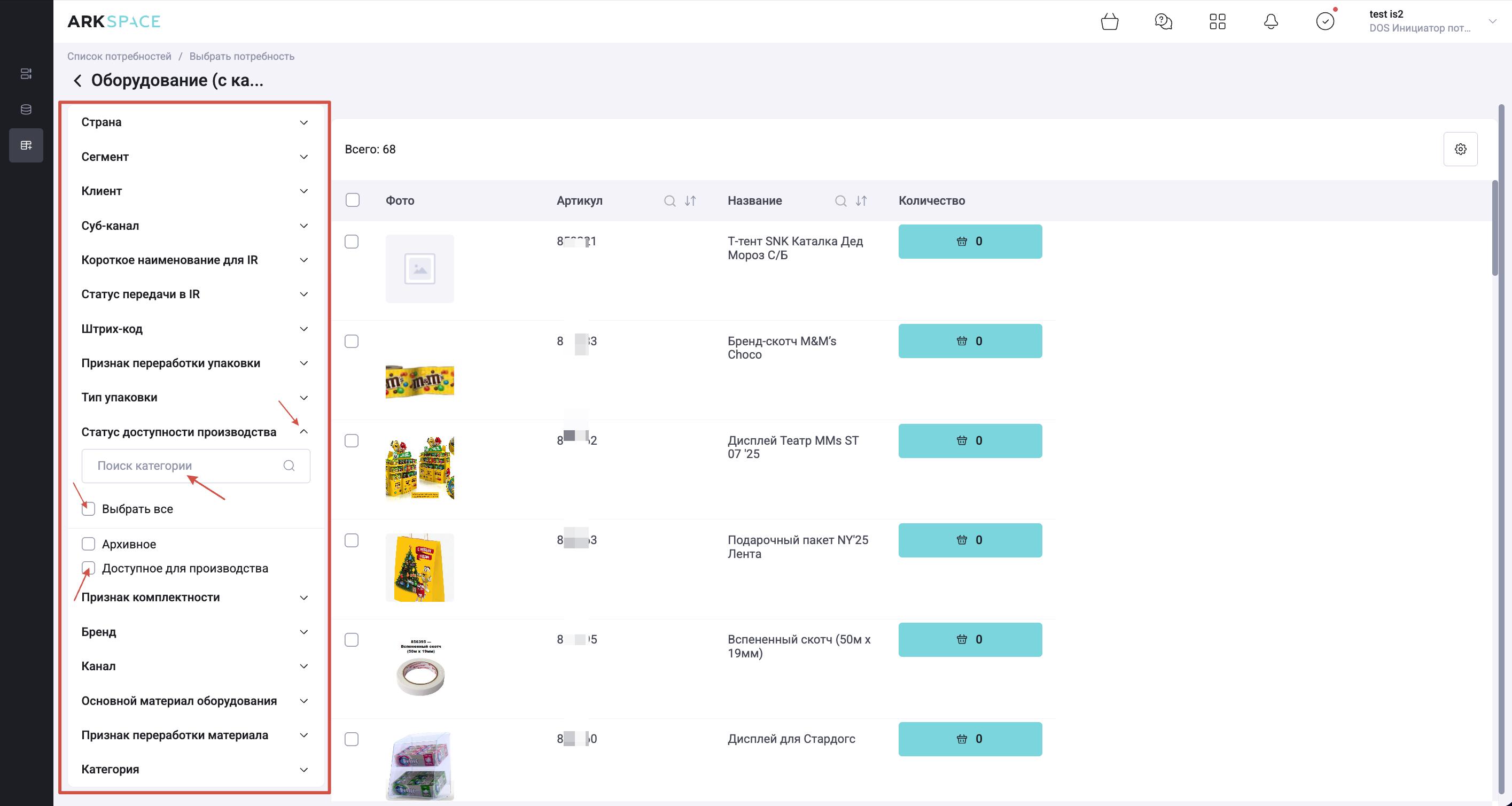Open the chat support icon
Viewport: 1512px width, 806px height.
1163,22
